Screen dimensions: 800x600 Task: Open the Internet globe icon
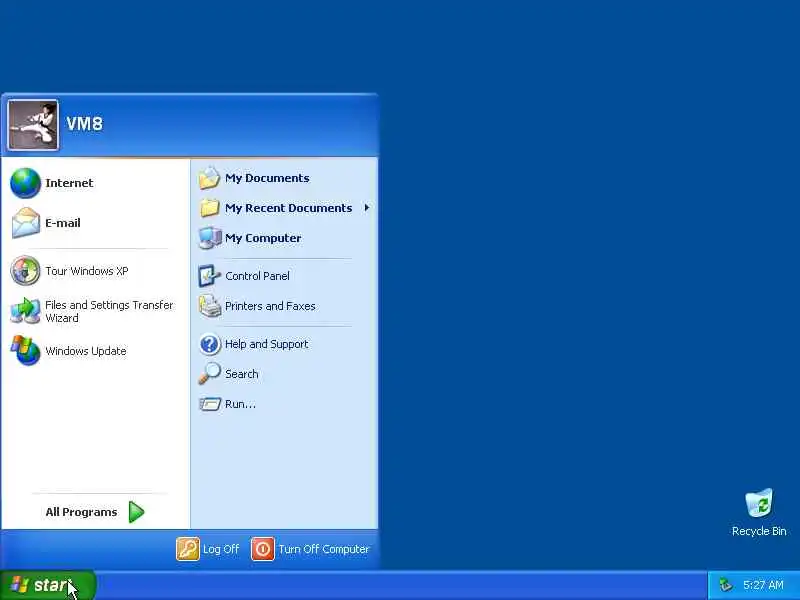click(25, 183)
